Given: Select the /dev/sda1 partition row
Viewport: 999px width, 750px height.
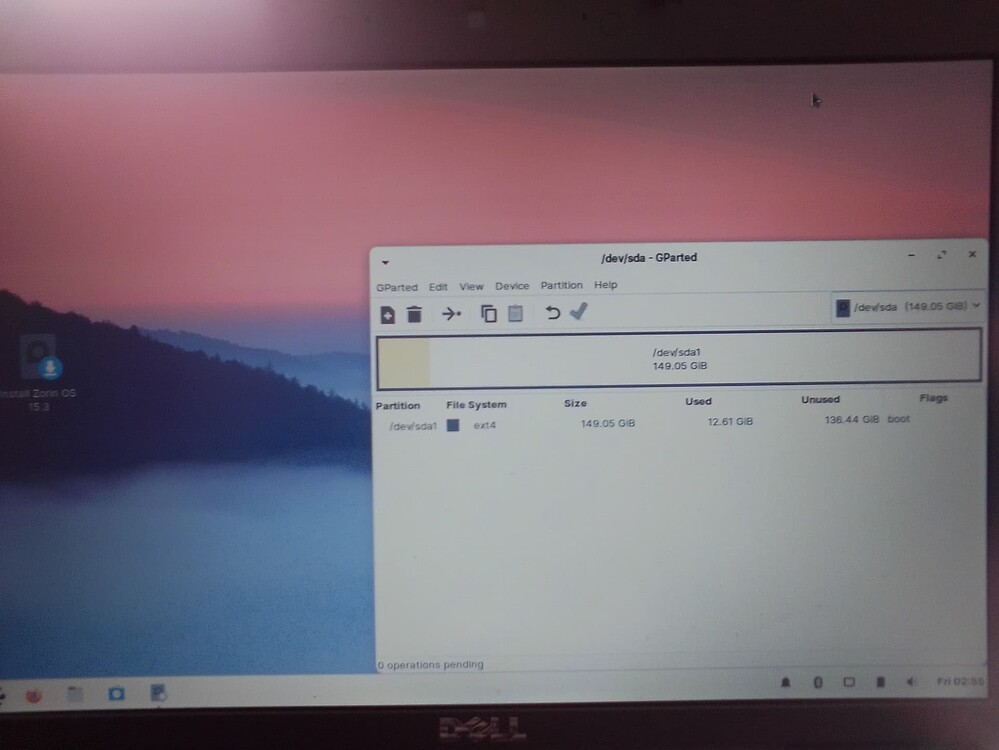Looking at the screenshot, I should pos(413,423).
